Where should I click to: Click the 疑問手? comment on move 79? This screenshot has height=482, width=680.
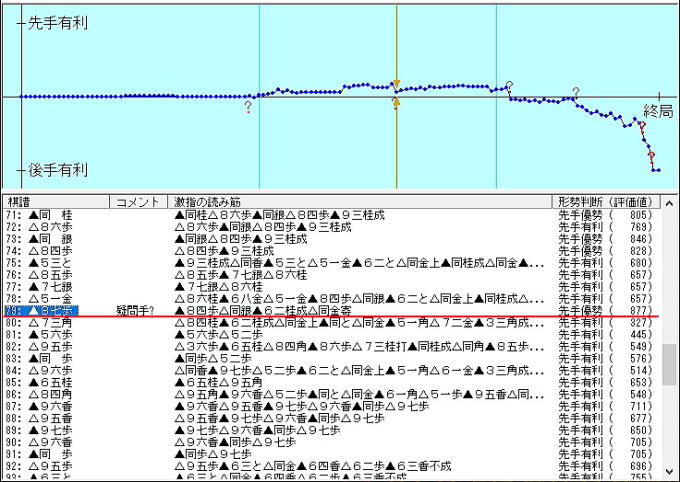(x=135, y=311)
